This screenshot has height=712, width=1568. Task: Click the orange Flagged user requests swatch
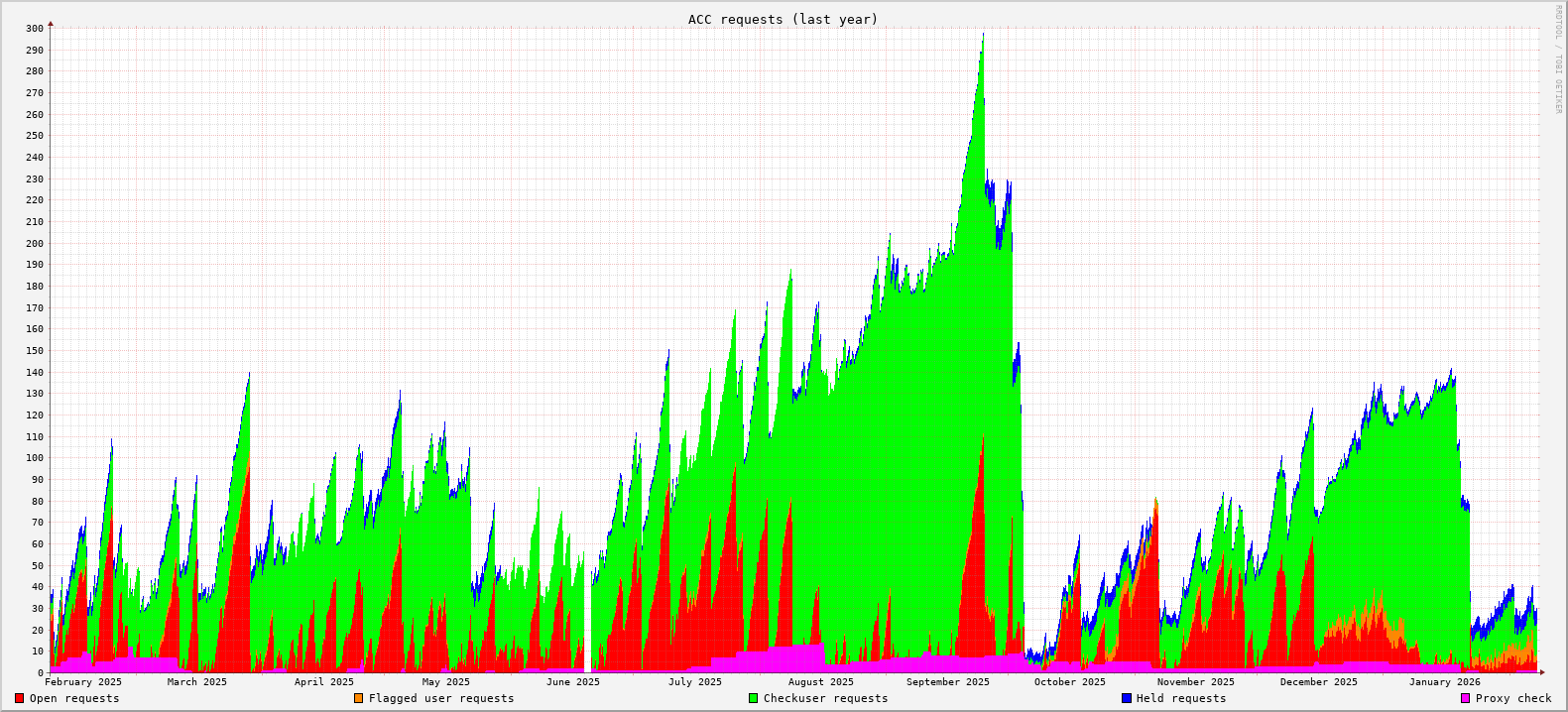point(358,698)
